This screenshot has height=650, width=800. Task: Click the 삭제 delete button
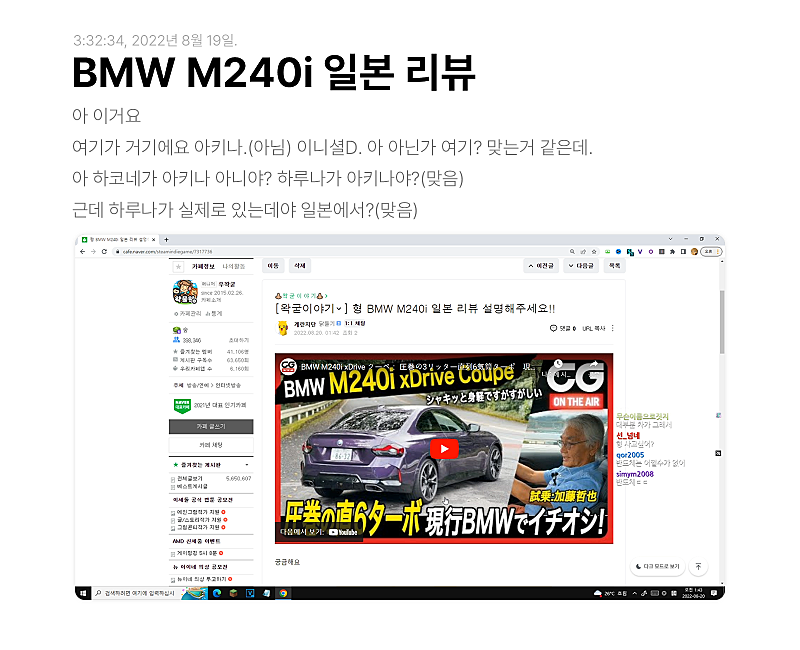300,266
